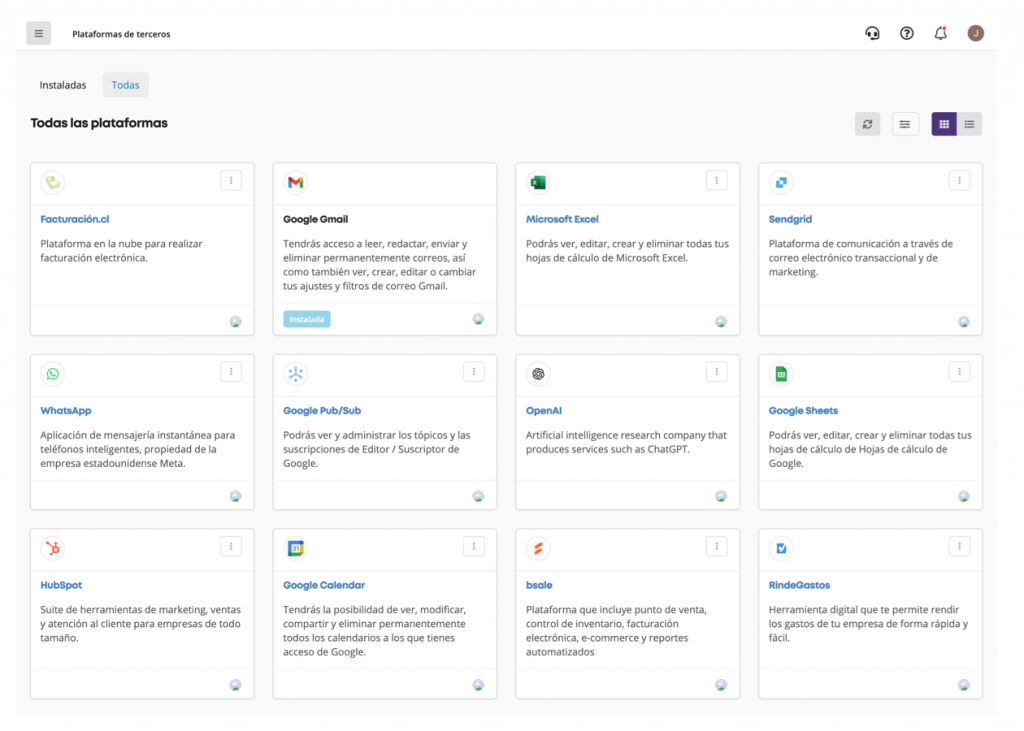Open Google Sheets card options menu
Image resolution: width=1024 pixels, height=731 pixels.
[959, 372]
